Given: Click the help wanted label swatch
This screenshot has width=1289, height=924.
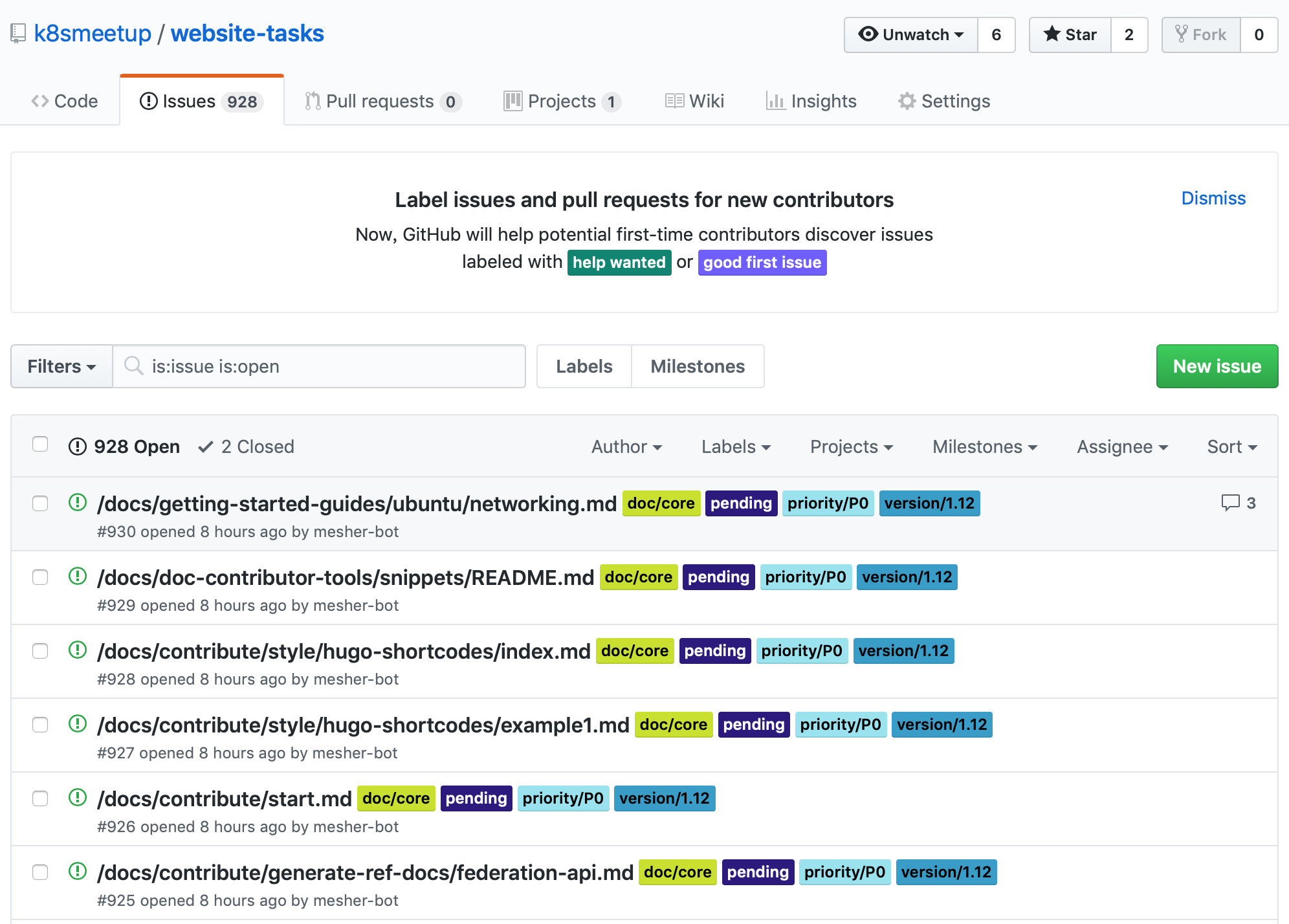Looking at the screenshot, I should 619,263.
